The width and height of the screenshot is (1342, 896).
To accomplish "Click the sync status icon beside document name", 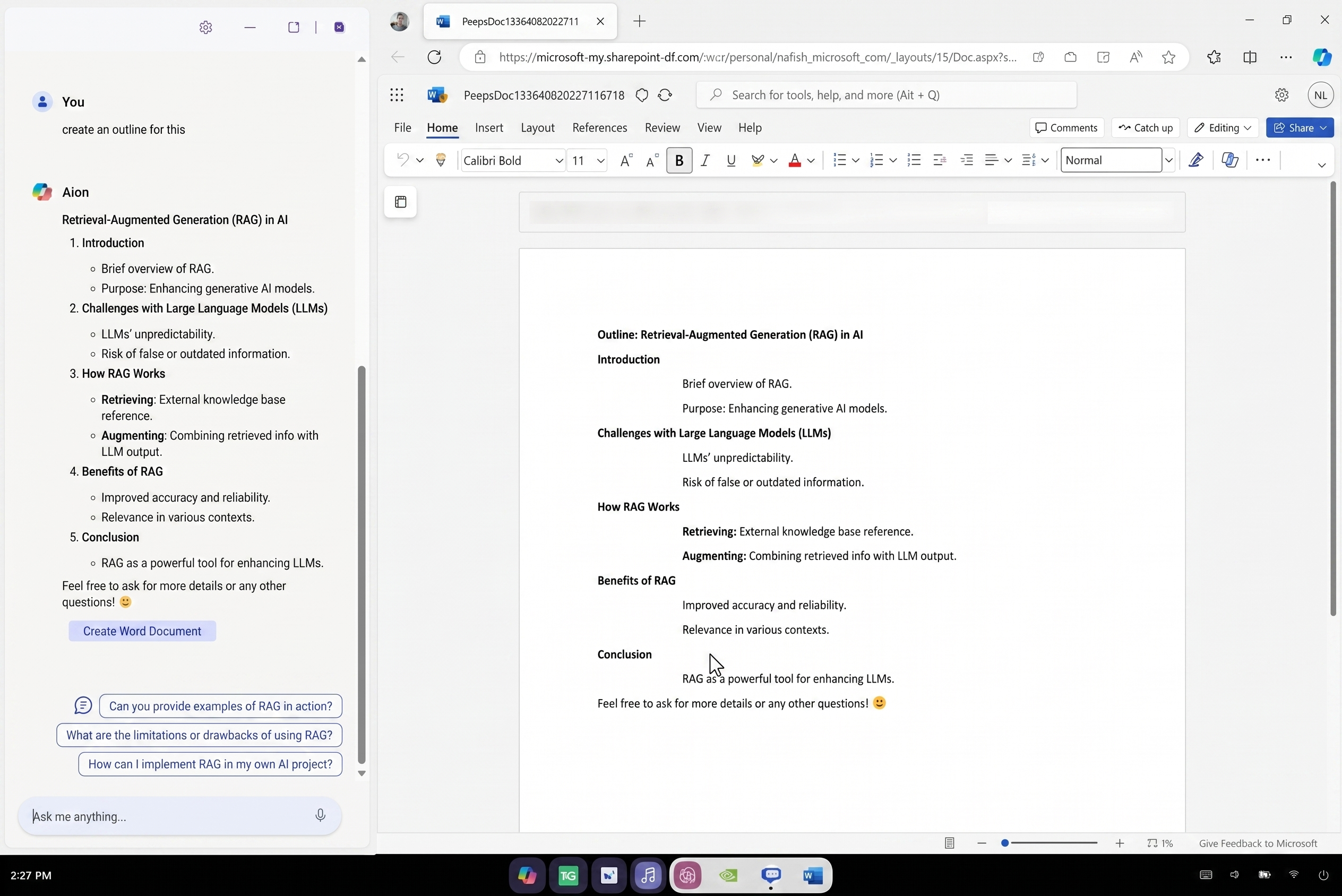I will [665, 95].
